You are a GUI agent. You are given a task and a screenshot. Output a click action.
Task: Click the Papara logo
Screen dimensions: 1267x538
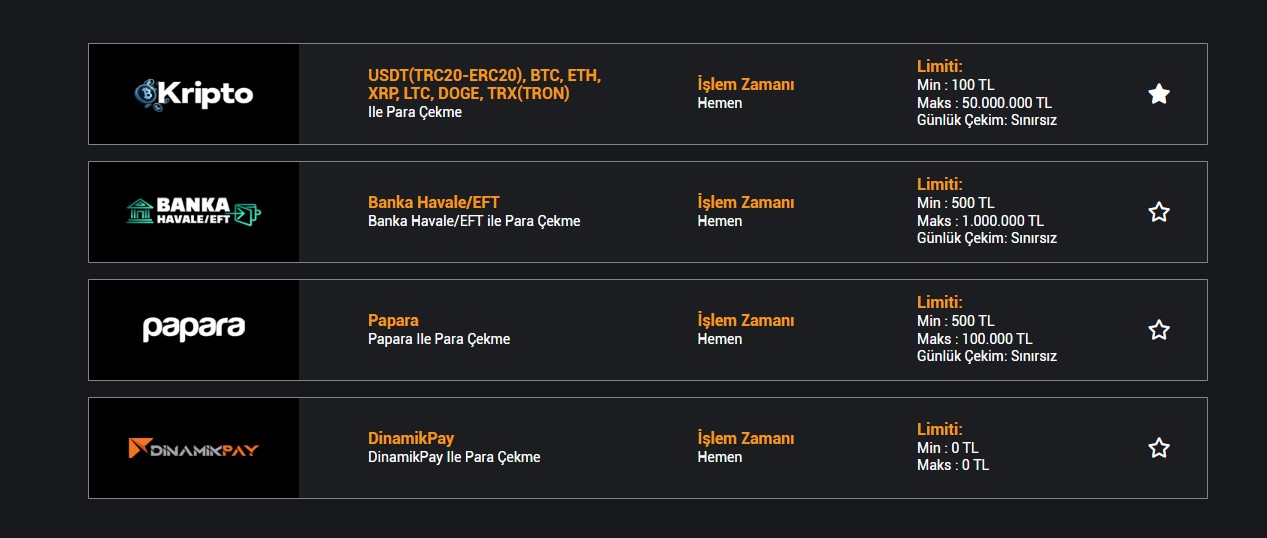tap(194, 329)
